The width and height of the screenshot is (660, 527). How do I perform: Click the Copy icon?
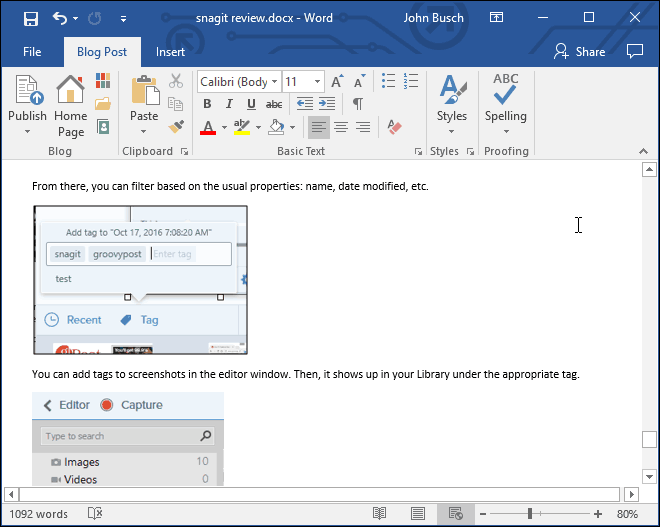(x=176, y=104)
